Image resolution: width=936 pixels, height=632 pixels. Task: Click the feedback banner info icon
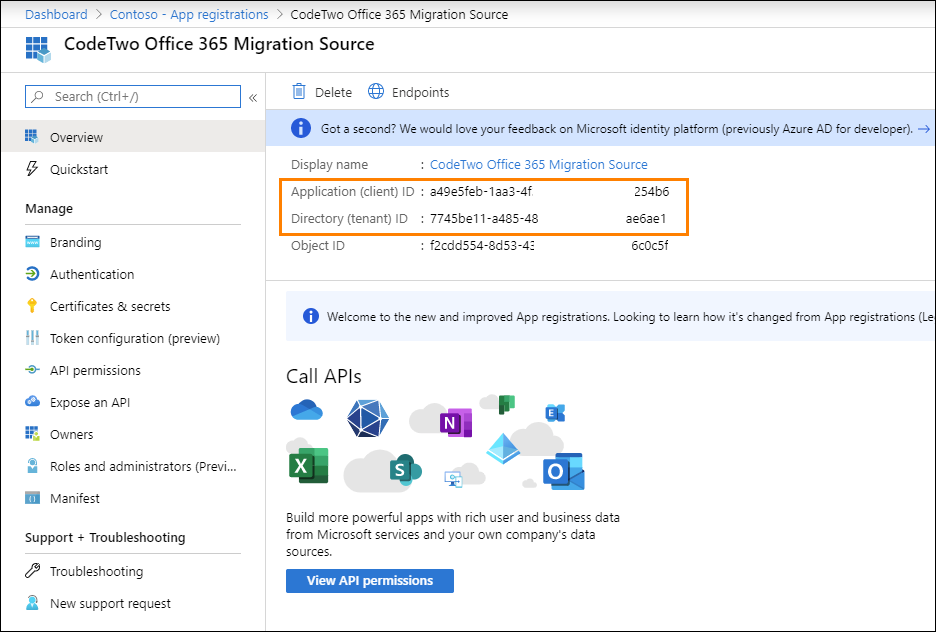[x=300, y=128]
